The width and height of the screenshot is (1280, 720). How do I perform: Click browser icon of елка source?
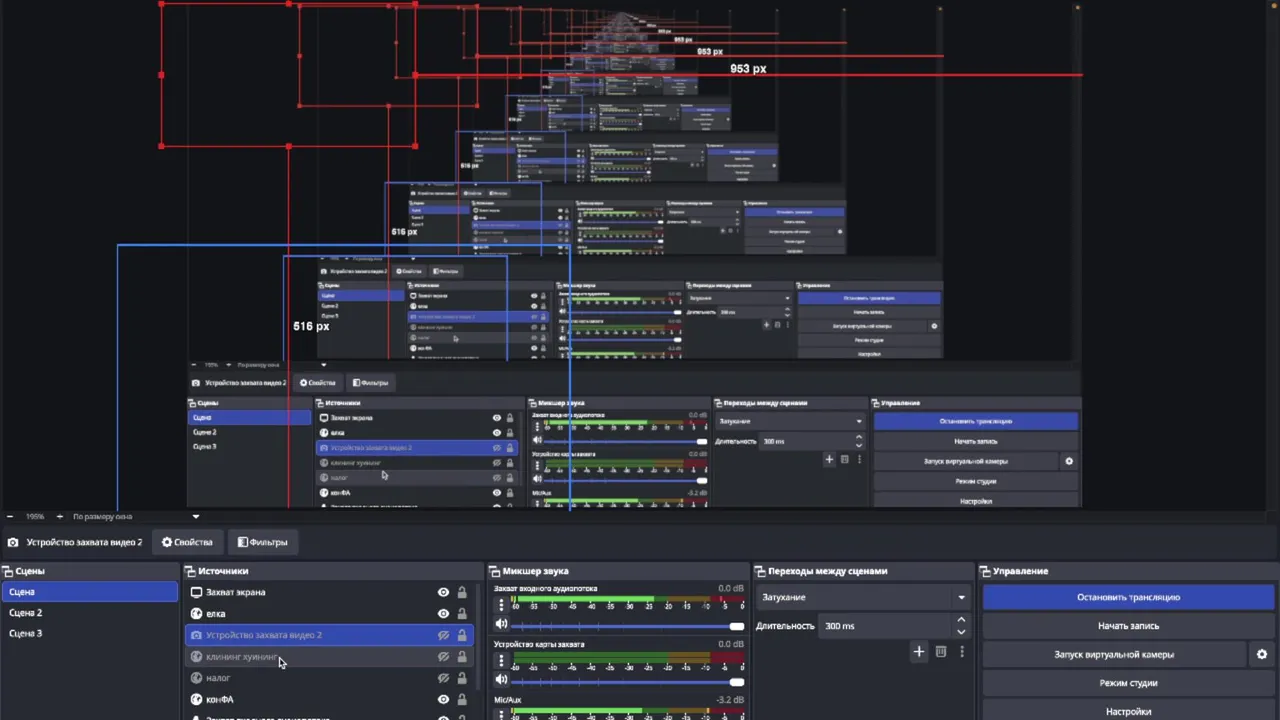[x=196, y=613]
